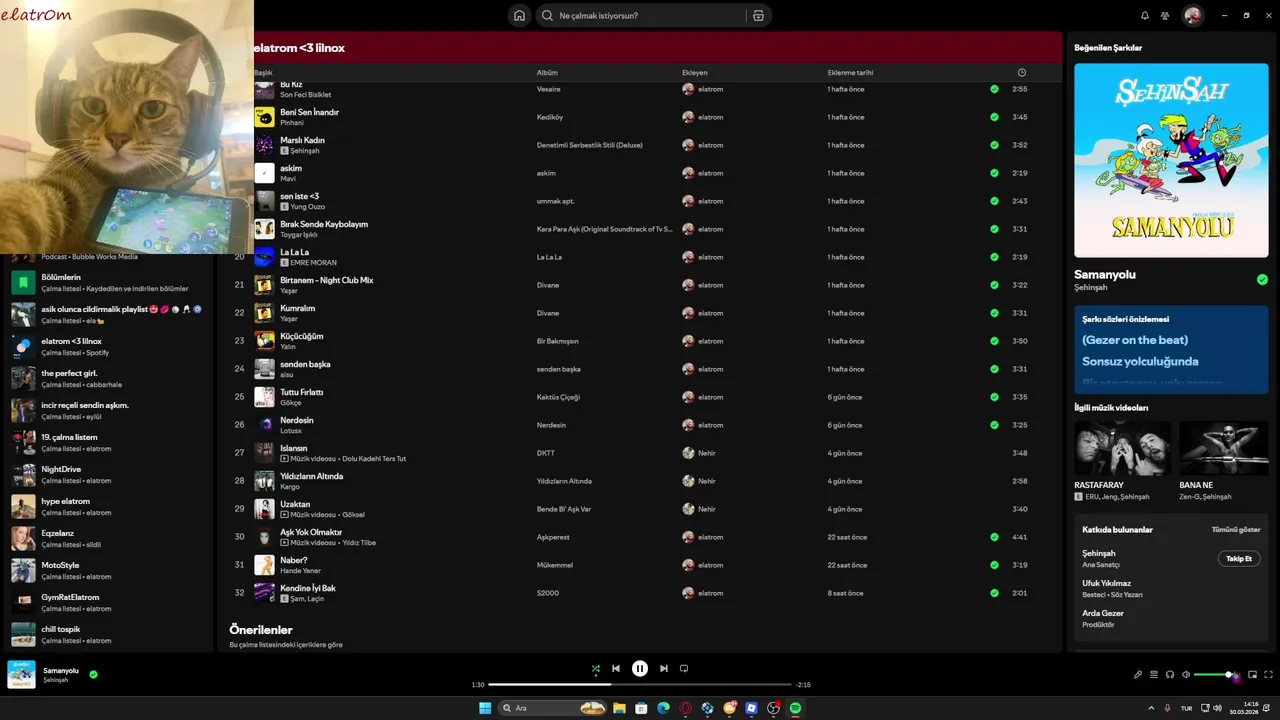1280x720 pixels.
Task: Pause the current song
Action: 640,669
